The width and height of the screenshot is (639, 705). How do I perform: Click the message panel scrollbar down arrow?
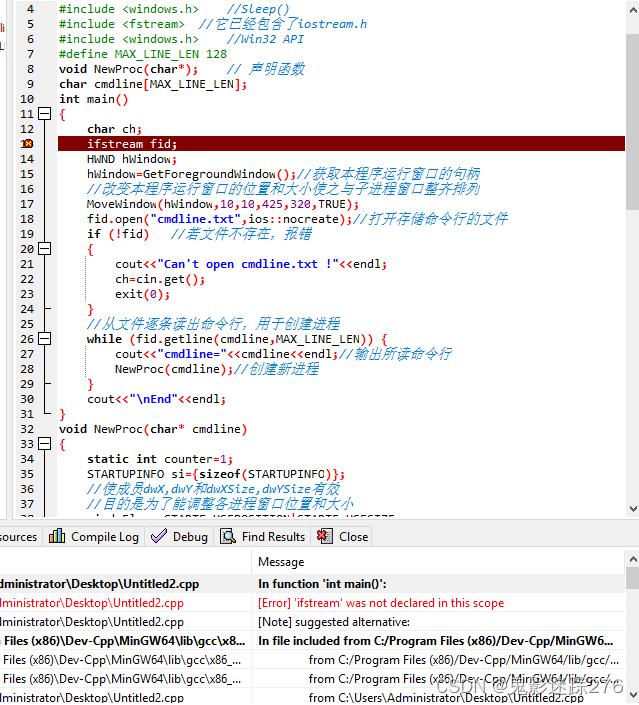633,695
